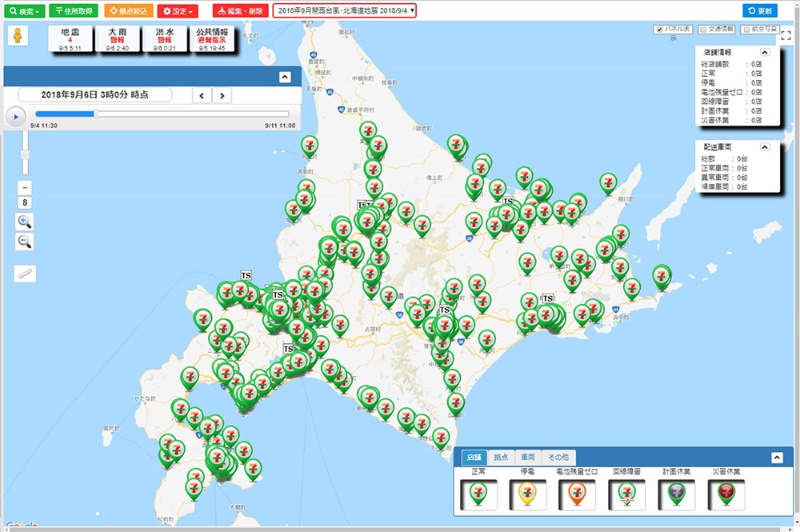Click the map zoom-out magnifier icon
The height and width of the screenshot is (532, 800).
click(25, 242)
